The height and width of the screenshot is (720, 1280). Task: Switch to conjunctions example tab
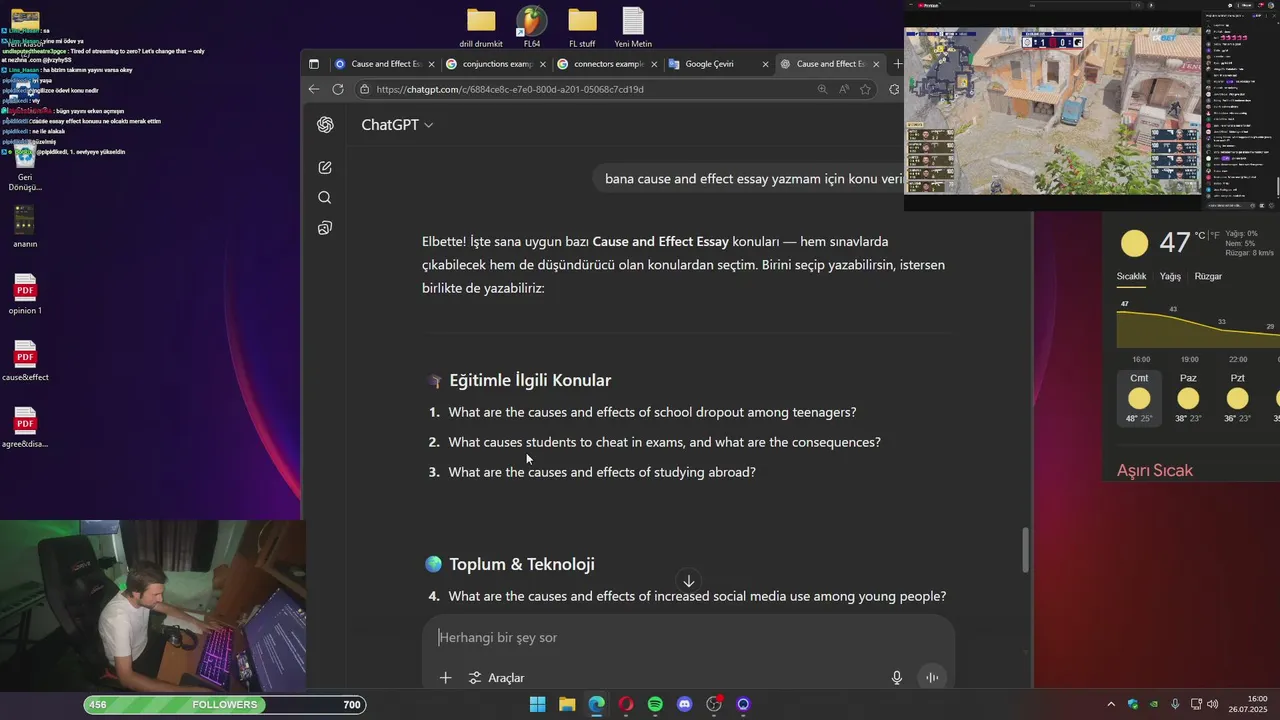[x=496, y=64]
